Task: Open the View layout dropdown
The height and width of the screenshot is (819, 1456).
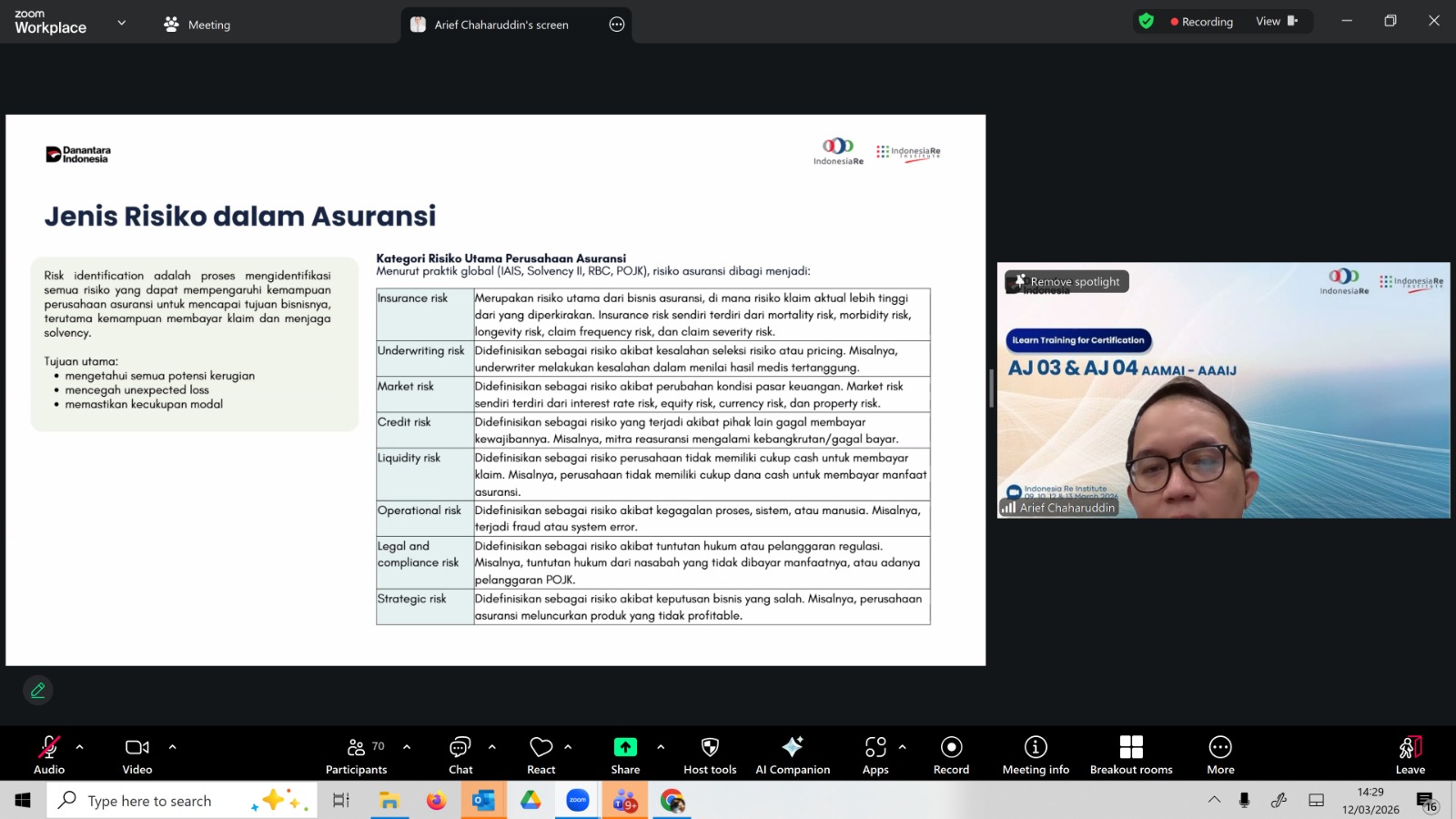Action: pos(1276,22)
